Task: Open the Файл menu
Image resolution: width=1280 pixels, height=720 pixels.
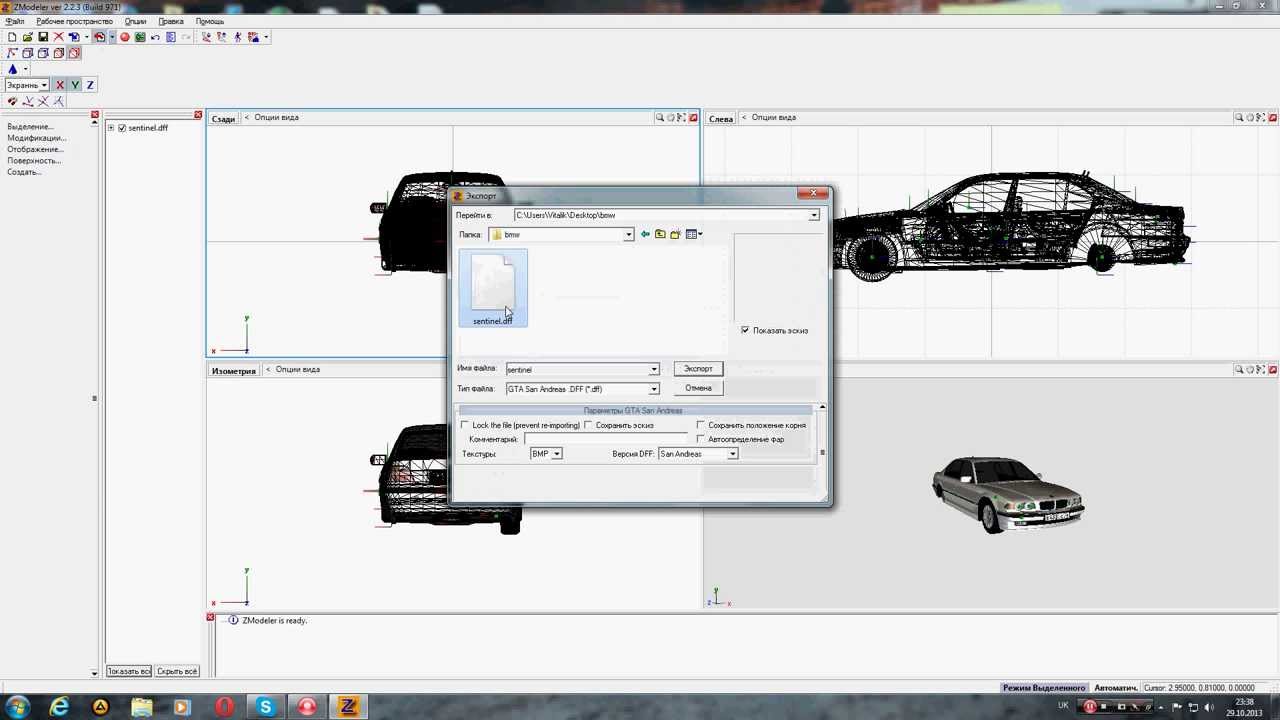Action: coord(15,21)
